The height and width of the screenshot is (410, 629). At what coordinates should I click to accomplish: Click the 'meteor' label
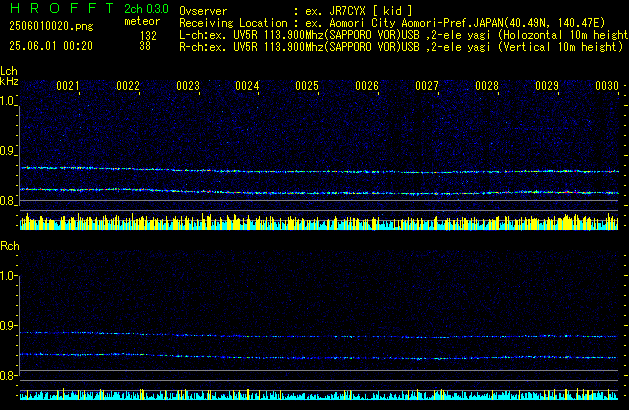[x=142, y=21]
